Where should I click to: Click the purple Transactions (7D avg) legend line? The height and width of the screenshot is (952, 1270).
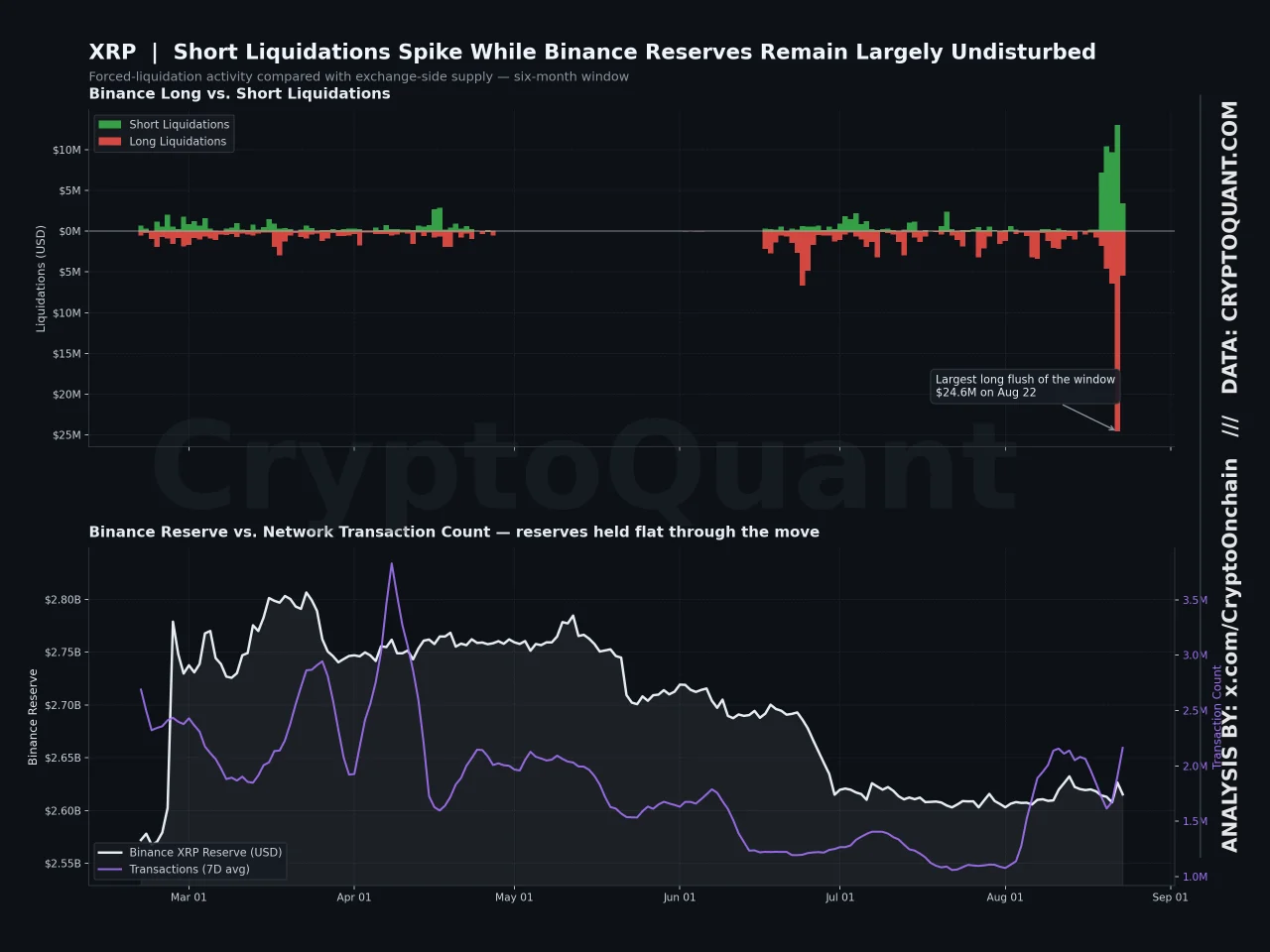coord(110,870)
